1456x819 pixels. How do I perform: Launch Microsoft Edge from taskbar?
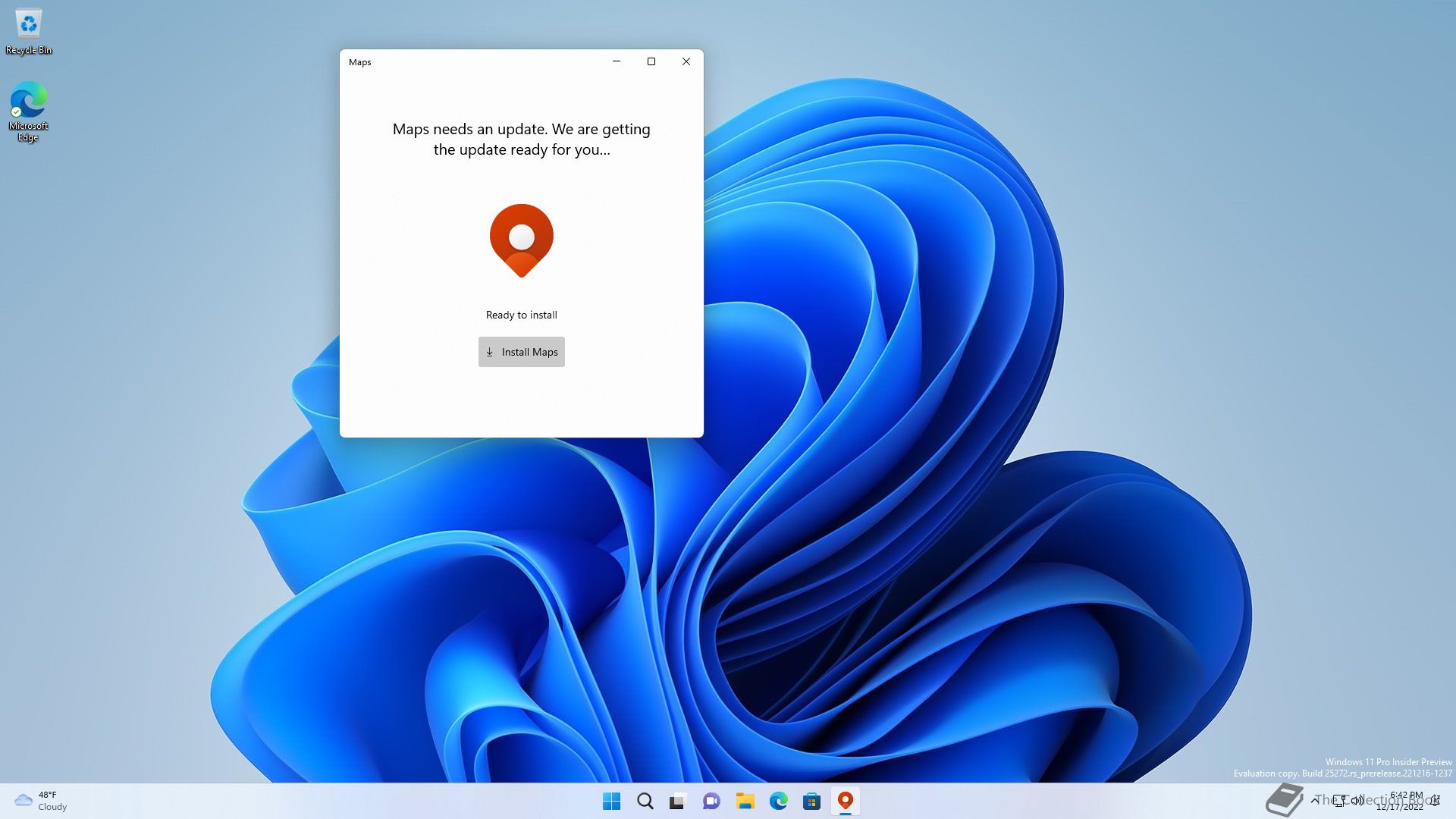[x=778, y=801]
